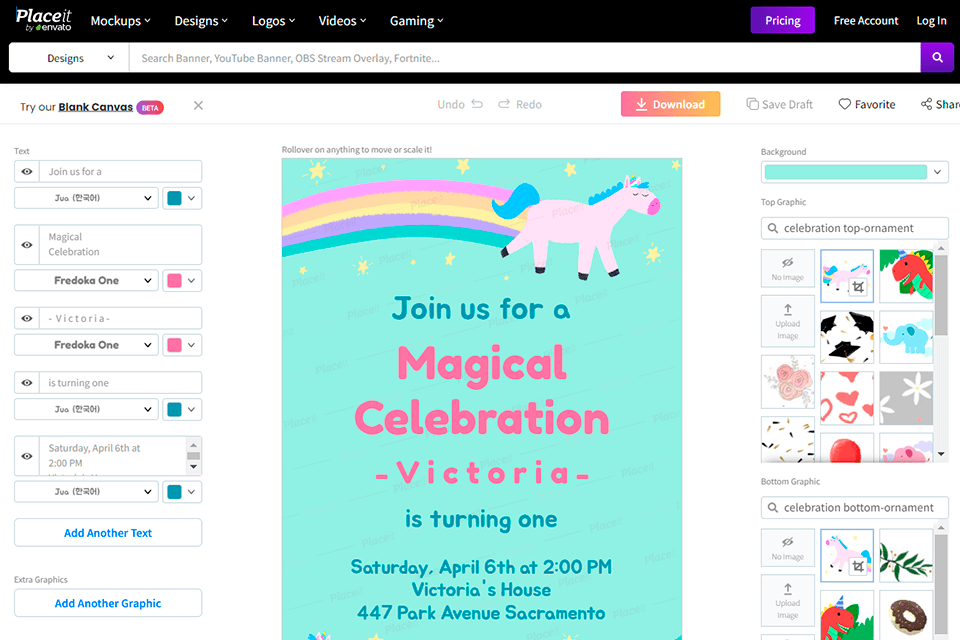The height and width of the screenshot is (640, 960).
Task: Choose the green dinosaur top graphic
Action: (x=906, y=275)
